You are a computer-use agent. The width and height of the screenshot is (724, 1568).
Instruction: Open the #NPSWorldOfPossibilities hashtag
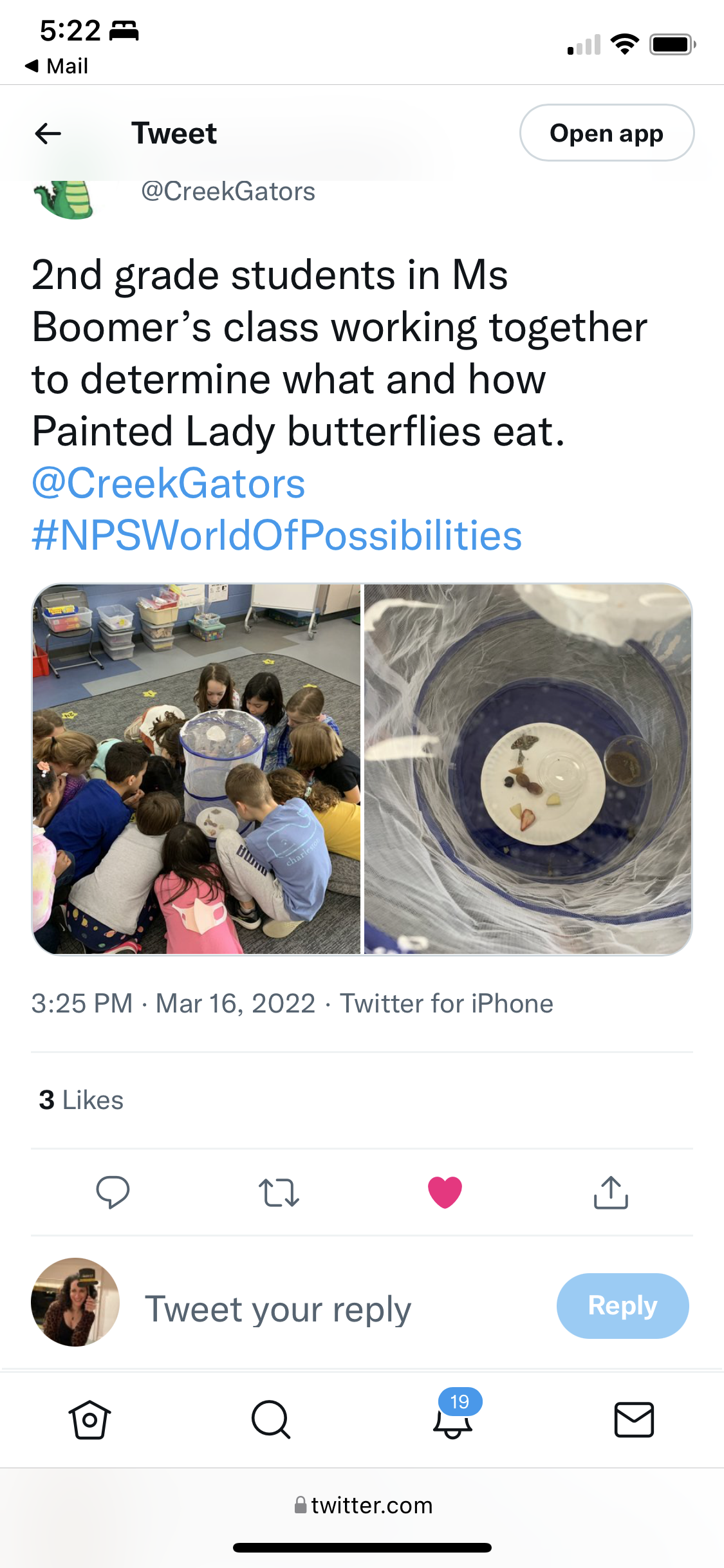click(x=277, y=536)
